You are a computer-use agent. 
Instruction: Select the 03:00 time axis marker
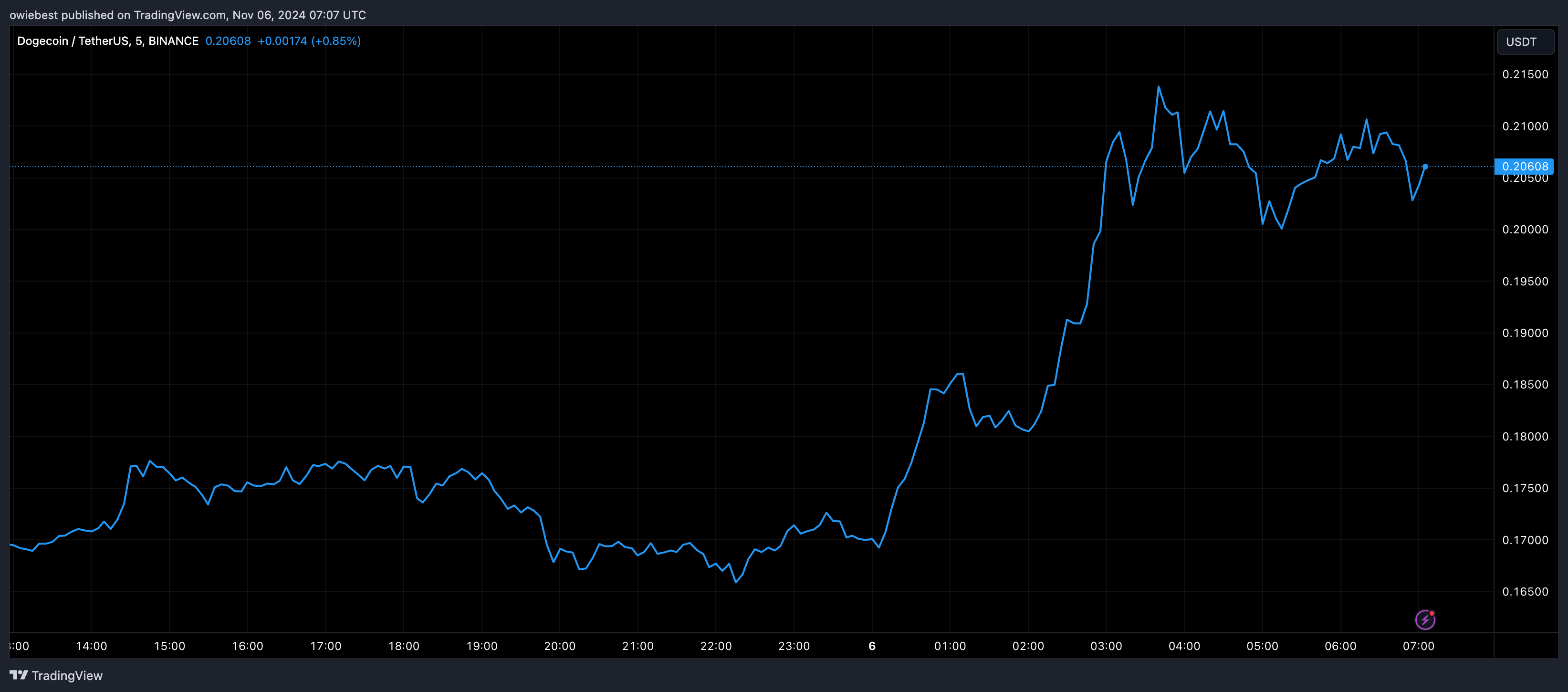(1106, 646)
